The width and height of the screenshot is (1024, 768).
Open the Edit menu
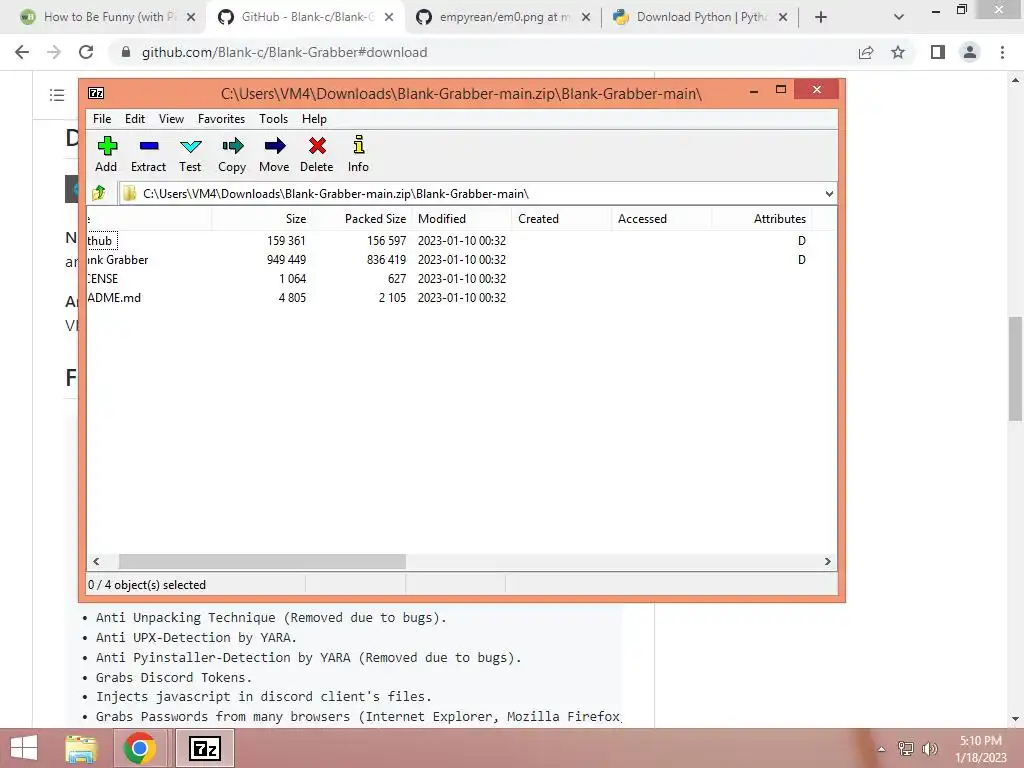[x=135, y=119]
